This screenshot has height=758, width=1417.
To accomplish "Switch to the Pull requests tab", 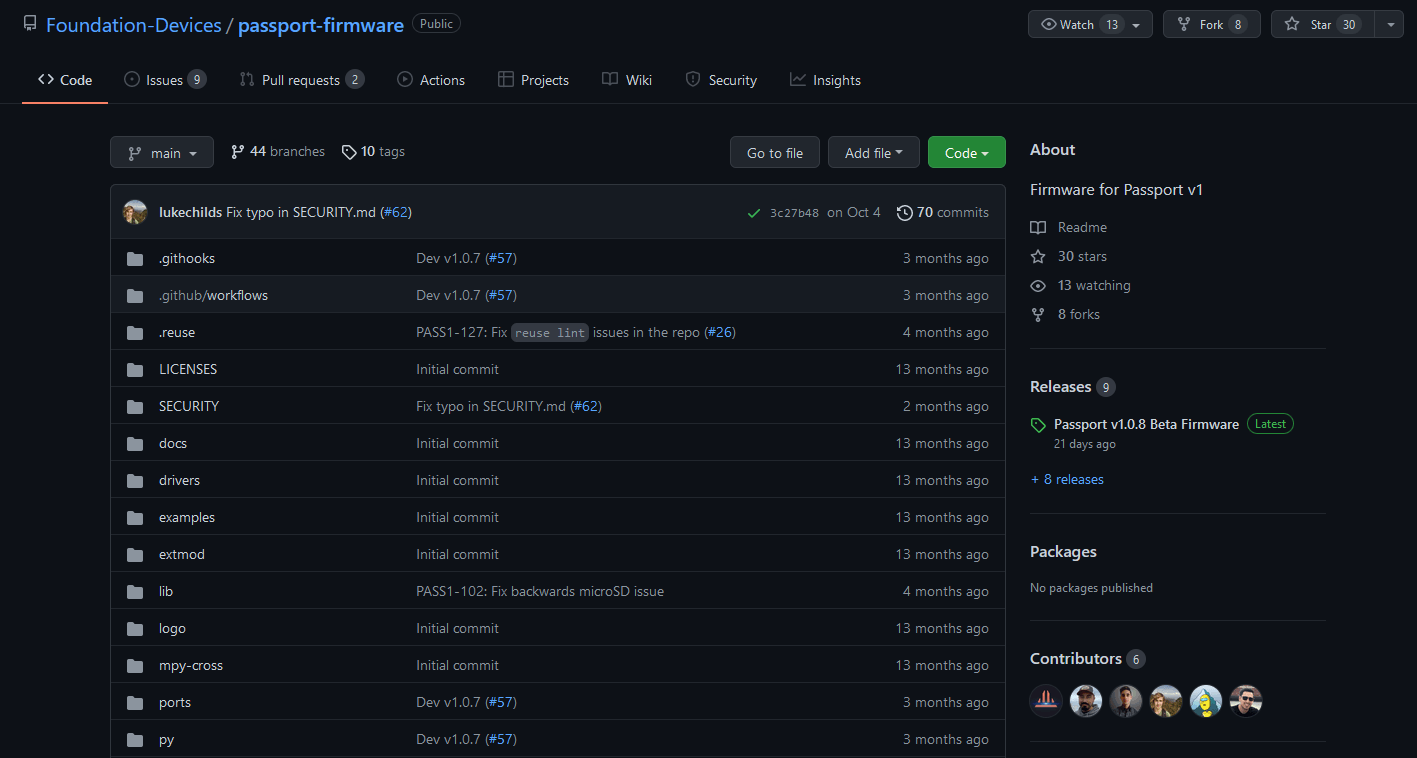I will [301, 80].
